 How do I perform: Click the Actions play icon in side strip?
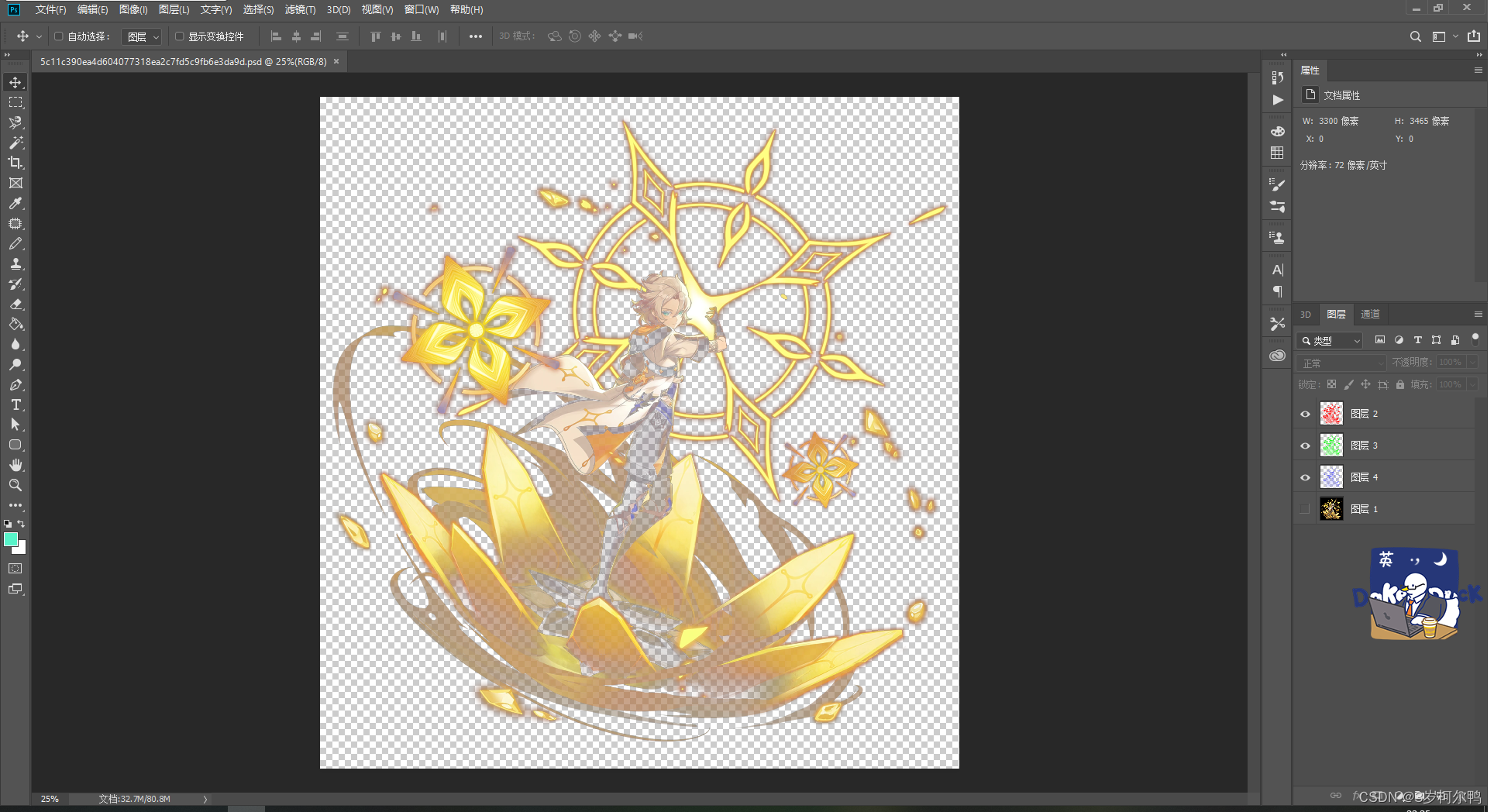coord(1278,100)
